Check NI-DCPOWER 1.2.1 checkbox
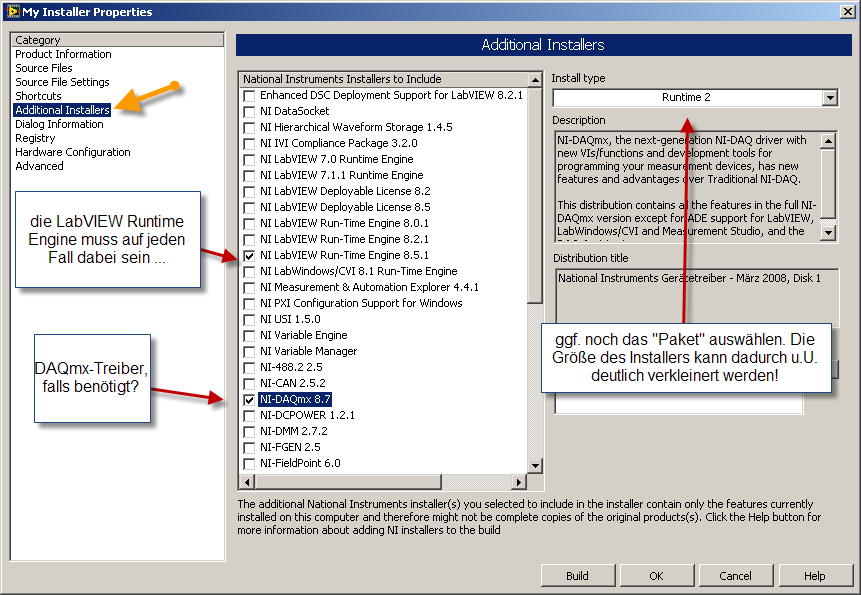This screenshot has width=861, height=595. pos(249,416)
